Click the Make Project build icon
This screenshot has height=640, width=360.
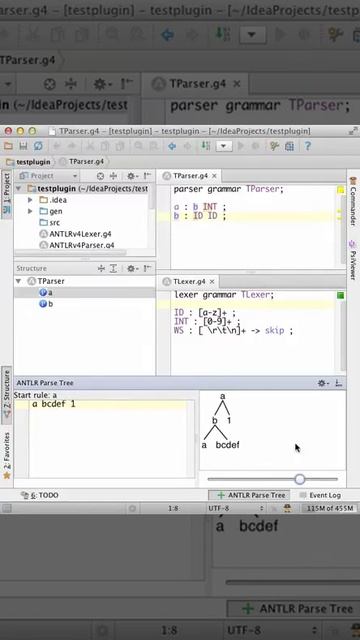point(206,146)
